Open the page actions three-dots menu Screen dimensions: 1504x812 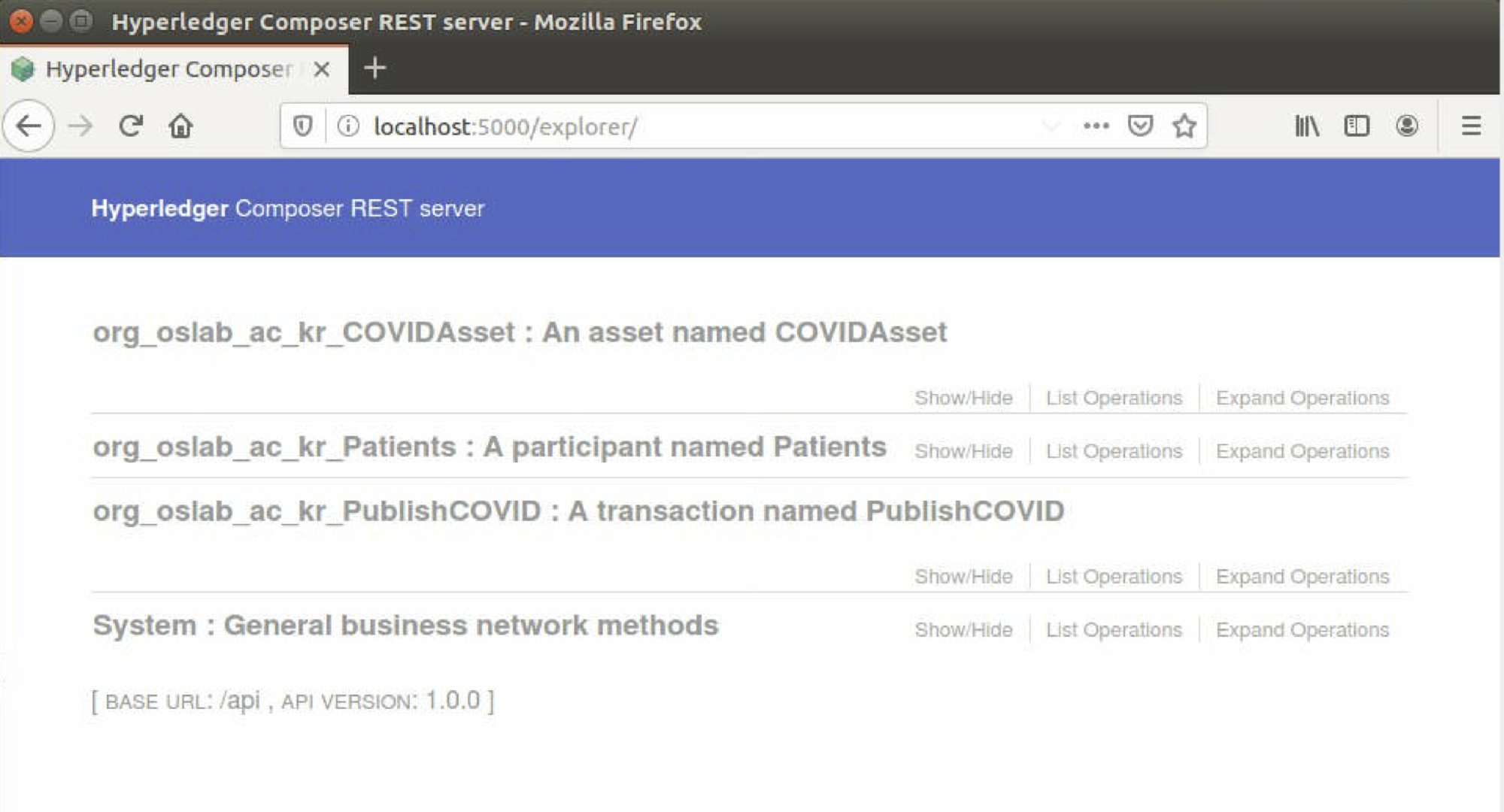[1096, 126]
